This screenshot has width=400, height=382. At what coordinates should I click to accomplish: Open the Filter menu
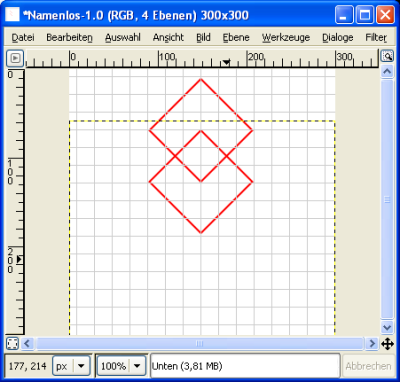pos(376,38)
